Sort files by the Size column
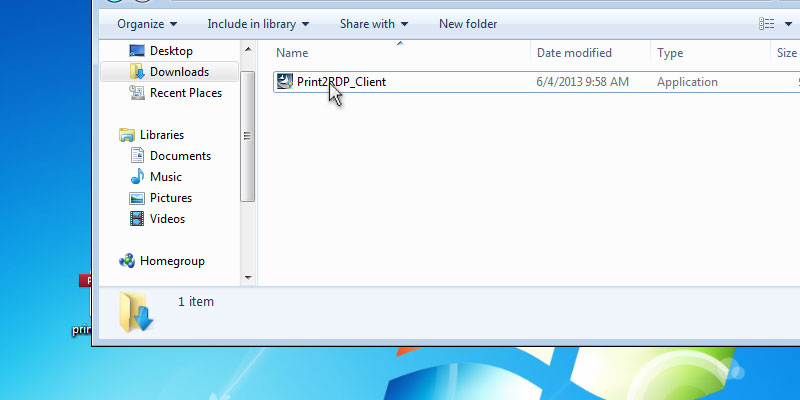The width and height of the screenshot is (800, 400). coord(785,53)
